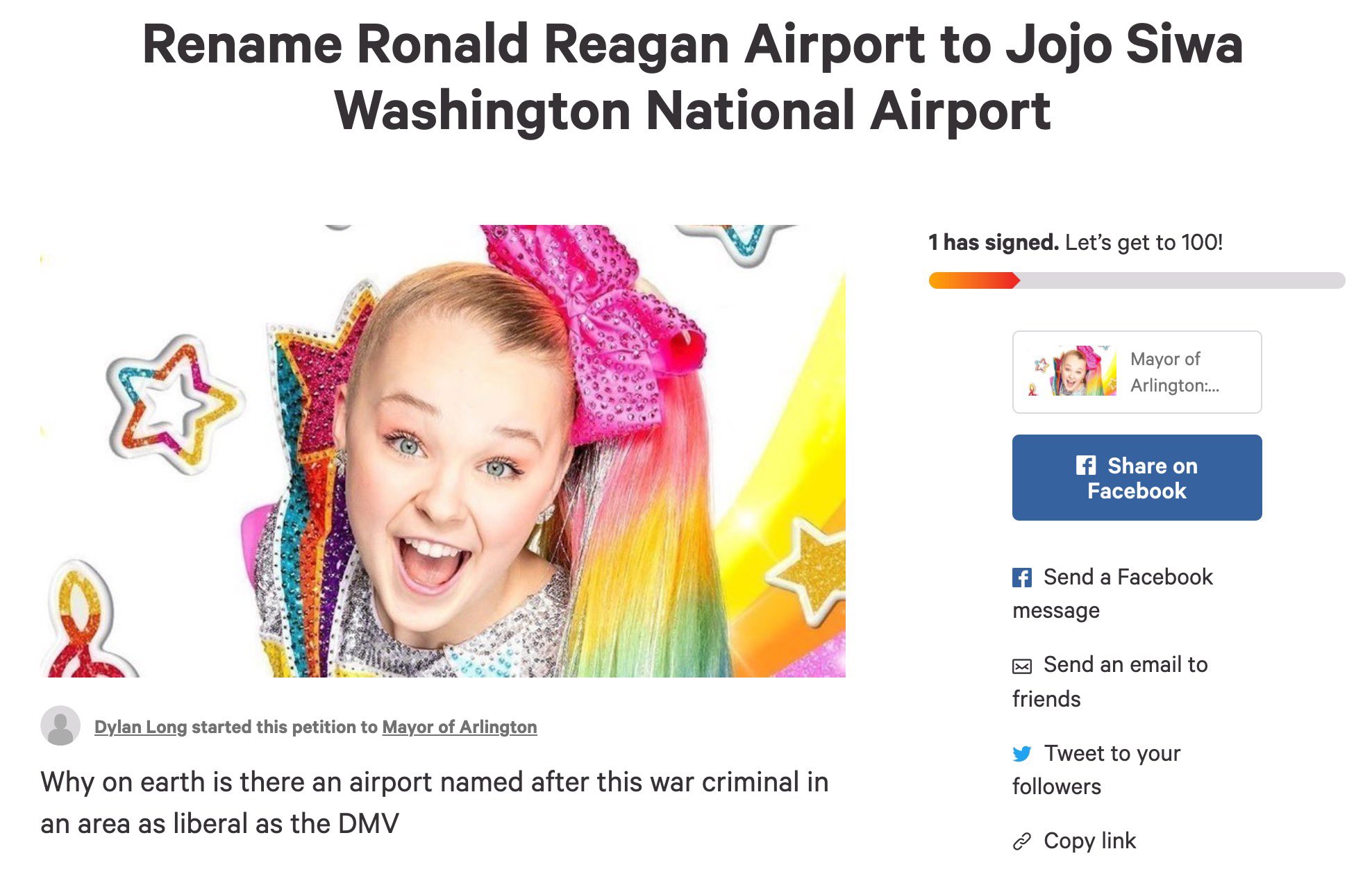Click the small thumbnail in the Mayor card
This screenshot has width=1372, height=883.
pos(1074,371)
